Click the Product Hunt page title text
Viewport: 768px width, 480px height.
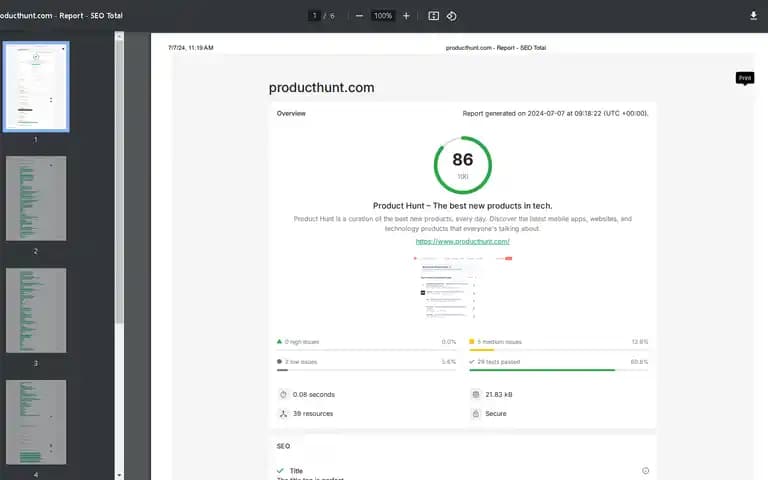pos(462,206)
